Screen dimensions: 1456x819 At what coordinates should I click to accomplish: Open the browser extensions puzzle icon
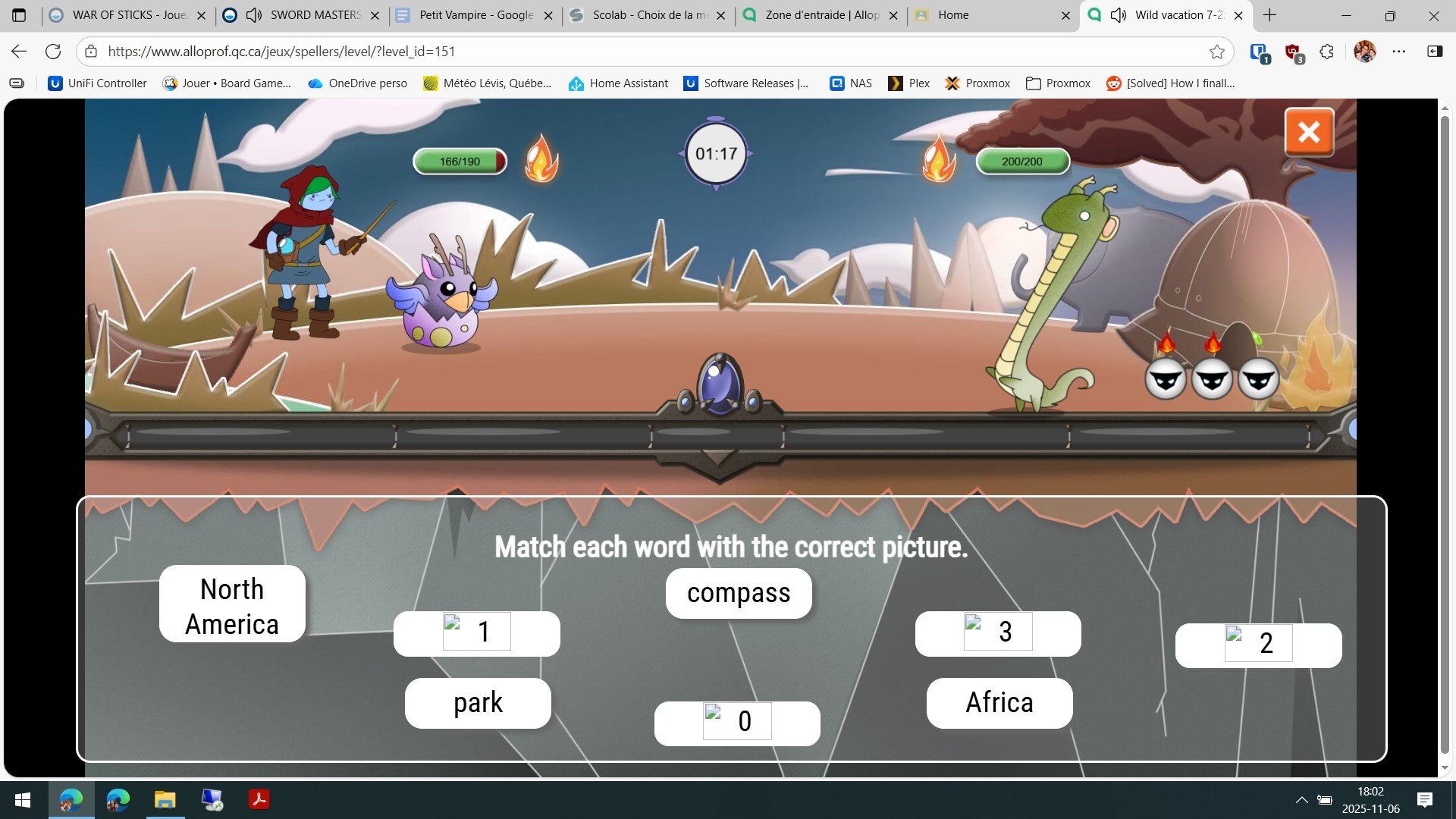click(x=1326, y=52)
